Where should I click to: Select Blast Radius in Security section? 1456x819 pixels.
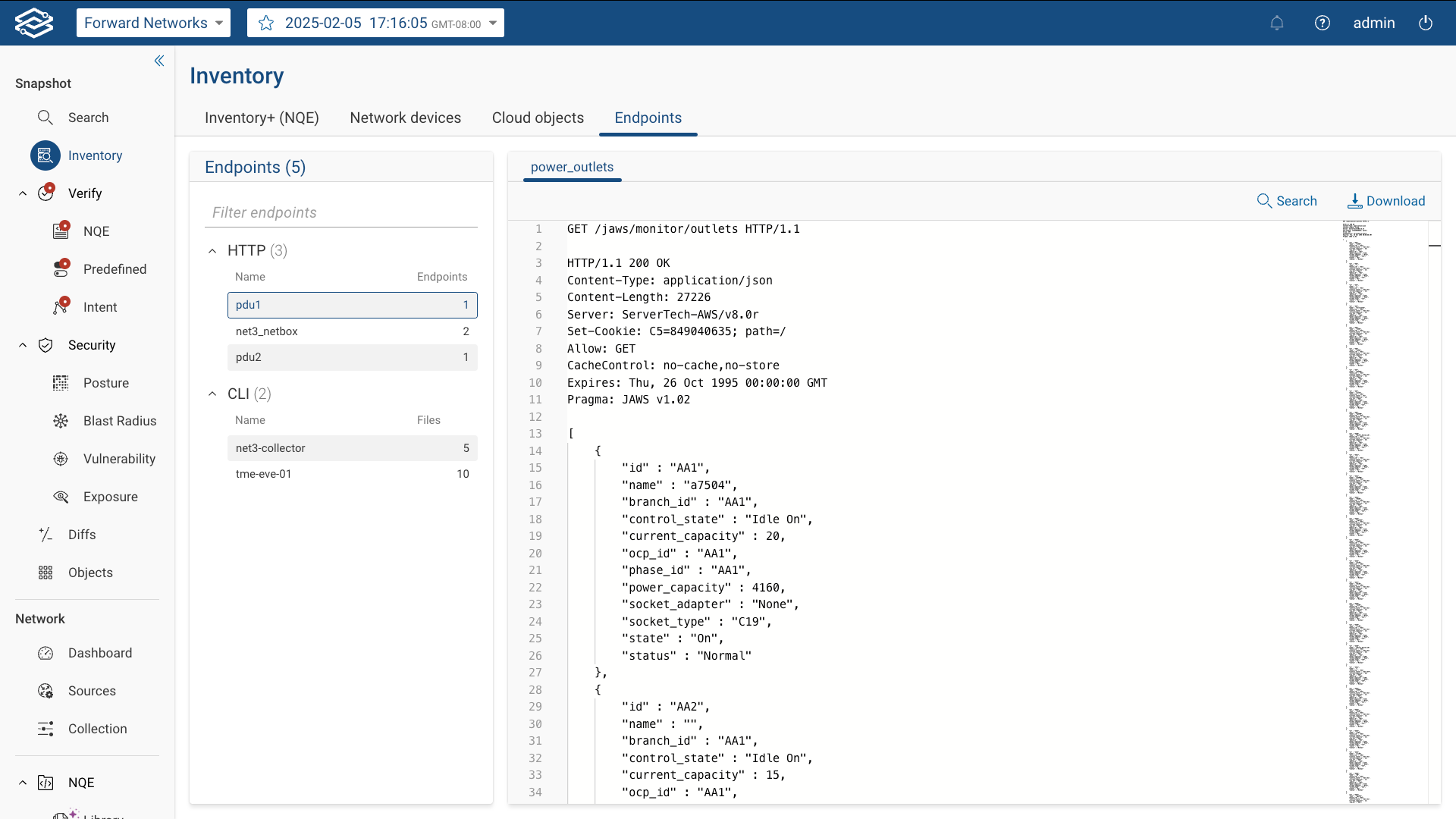tap(119, 420)
